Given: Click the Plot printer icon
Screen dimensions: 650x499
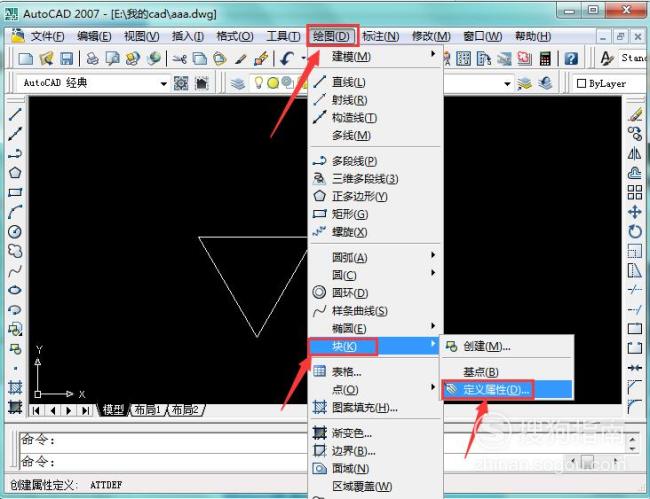Looking at the screenshot, I should (x=92, y=58).
